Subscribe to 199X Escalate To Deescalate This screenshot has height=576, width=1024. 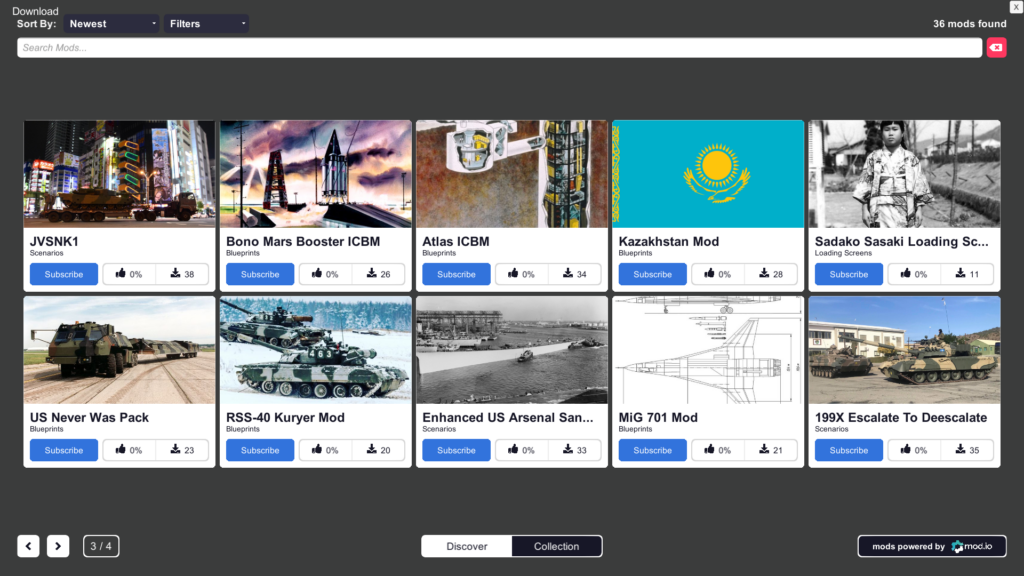(848, 450)
